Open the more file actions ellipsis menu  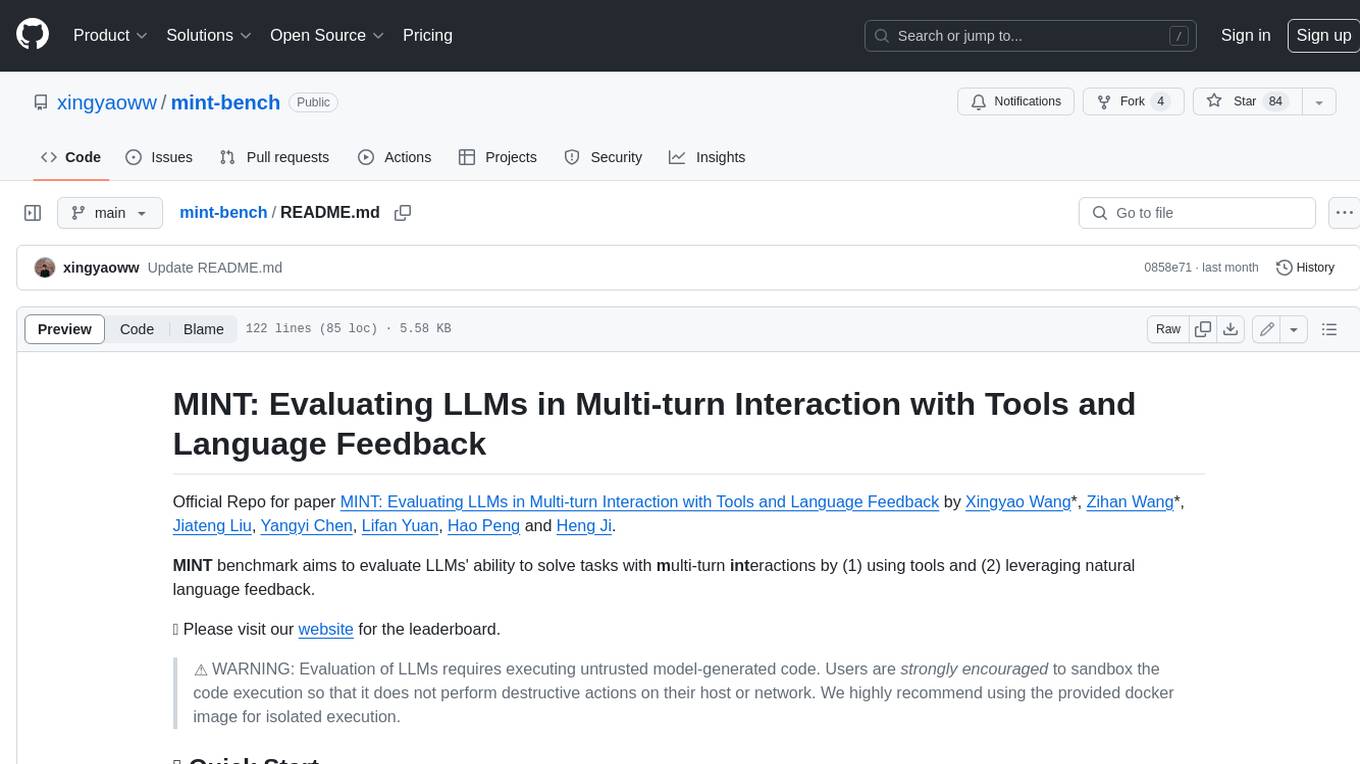coord(1345,213)
